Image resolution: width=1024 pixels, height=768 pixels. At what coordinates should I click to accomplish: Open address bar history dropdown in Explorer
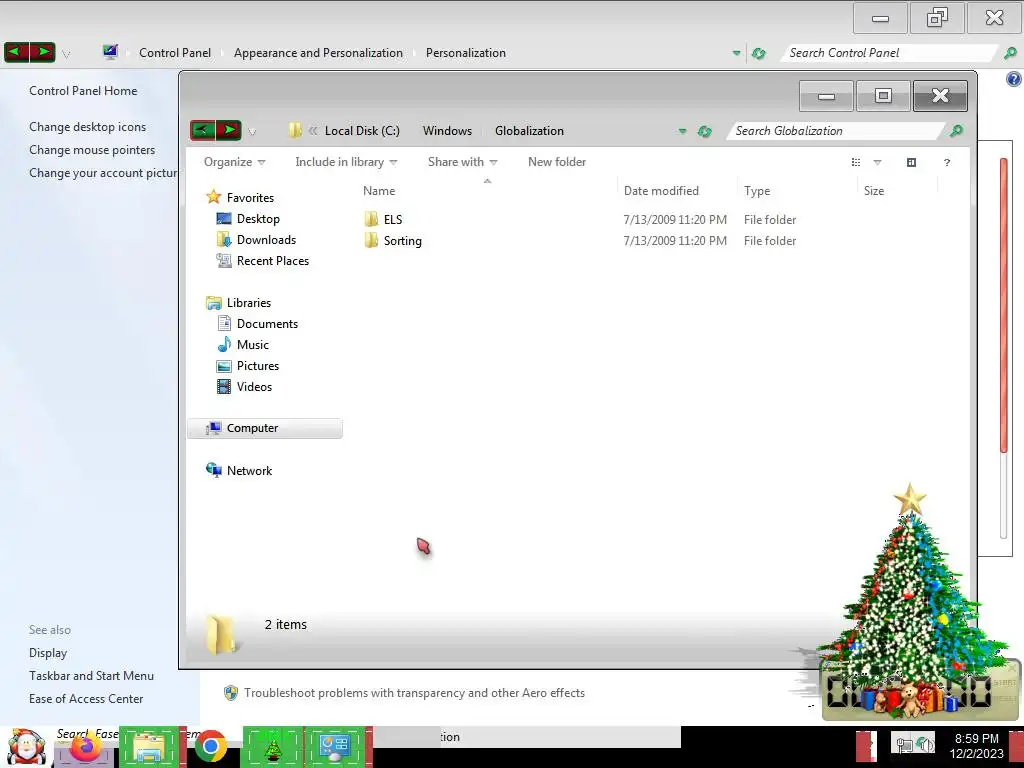click(682, 131)
